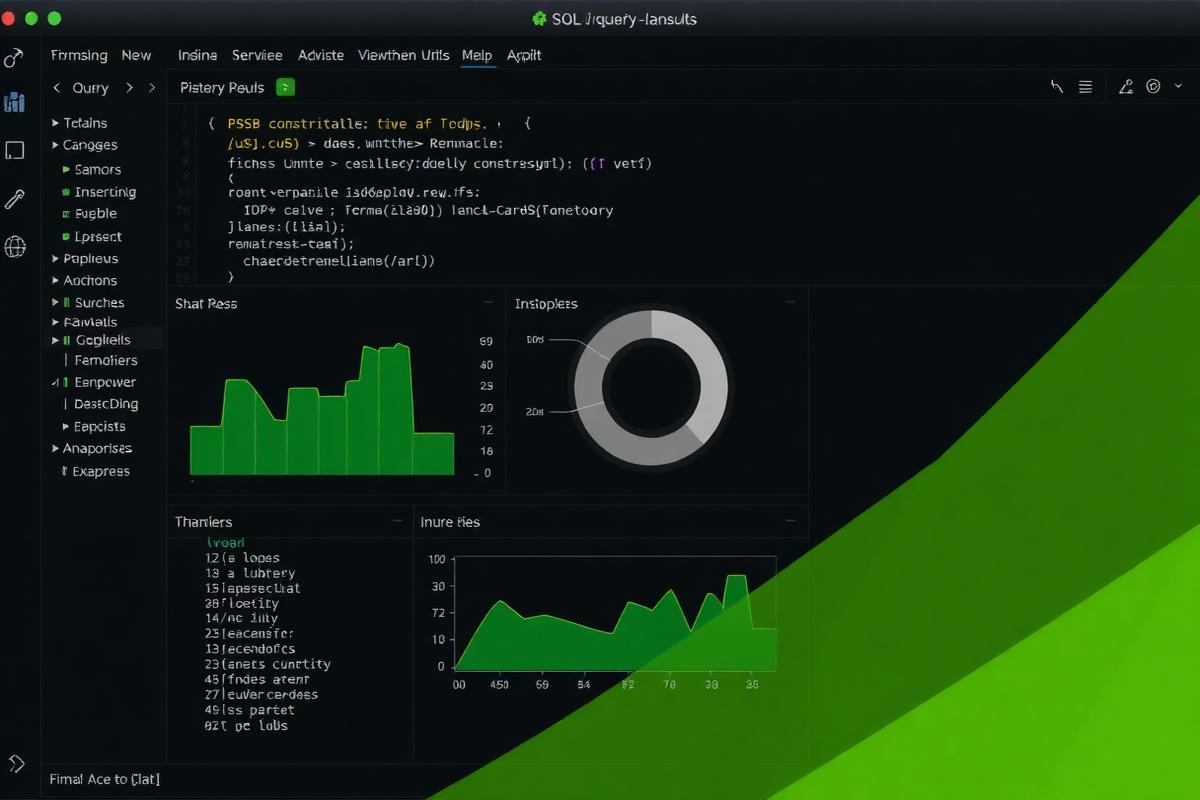
Task: Click the Ourry breadcrumb label
Action: pyautogui.click(x=91, y=88)
